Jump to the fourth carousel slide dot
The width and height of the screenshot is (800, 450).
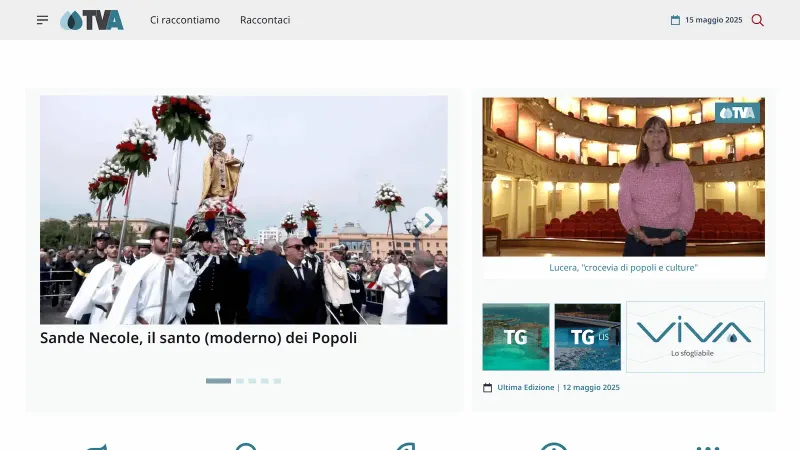(x=265, y=381)
